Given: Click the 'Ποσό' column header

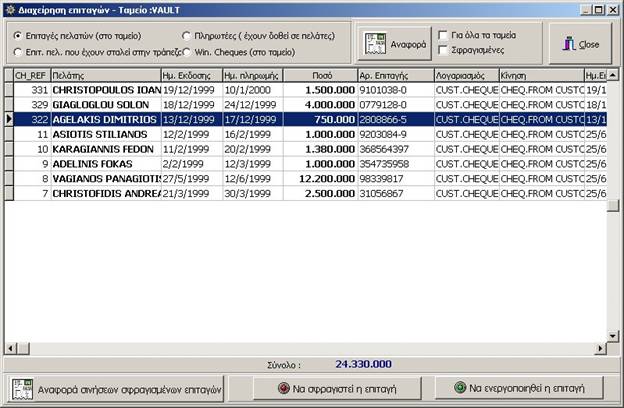Looking at the screenshot, I should point(321,75).
